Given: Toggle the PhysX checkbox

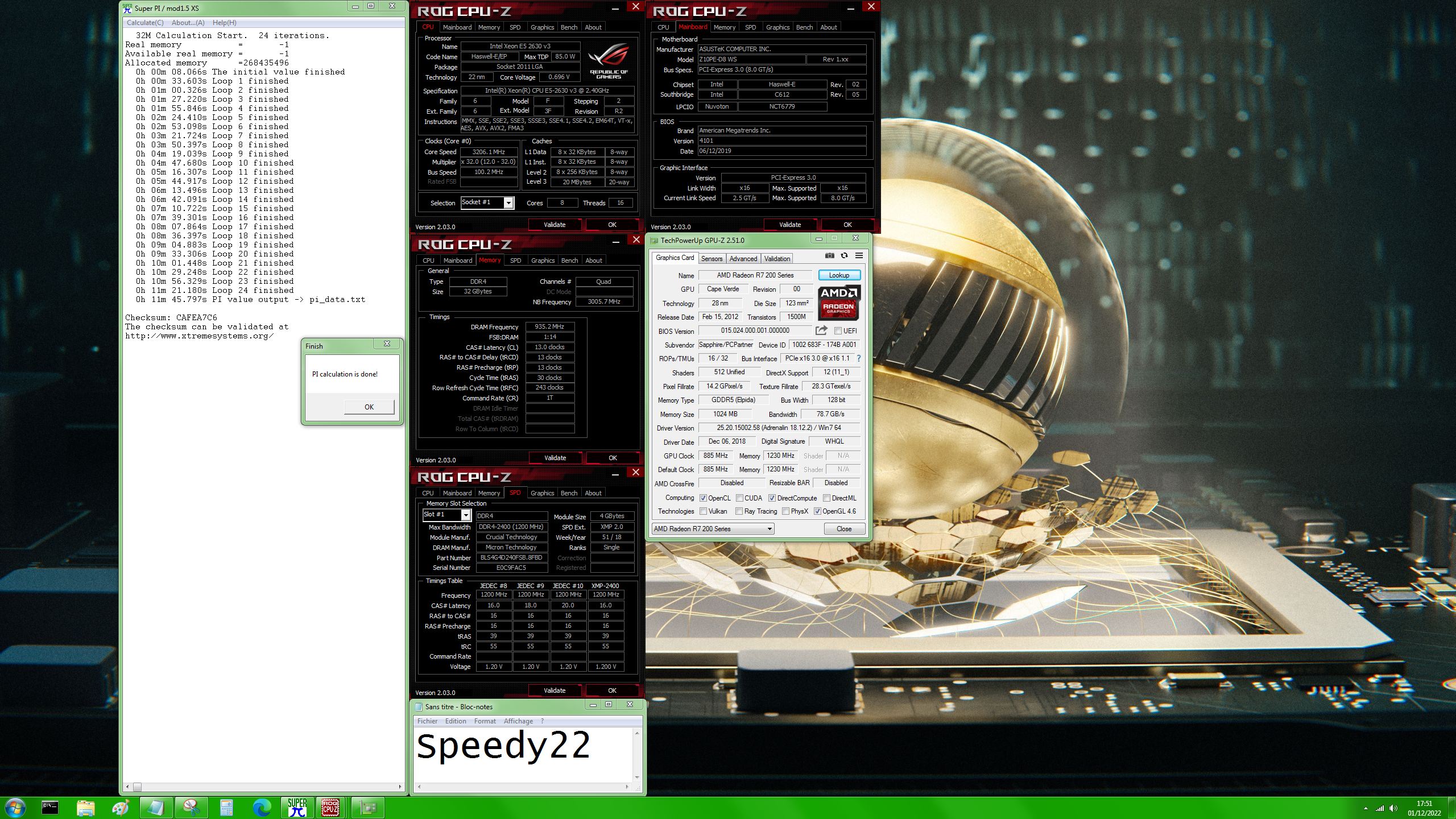Looking at the screenshot, I should [785, 511].
